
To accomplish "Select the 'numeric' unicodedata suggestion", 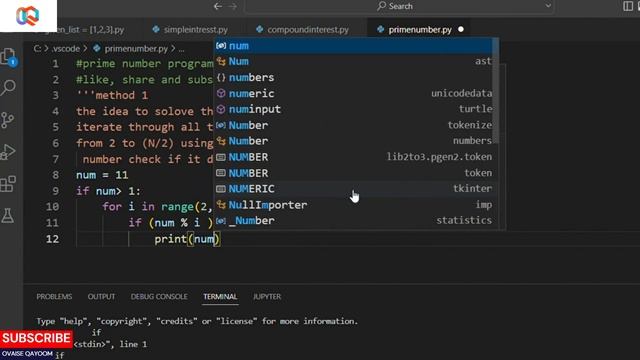I will coord(353,93).
